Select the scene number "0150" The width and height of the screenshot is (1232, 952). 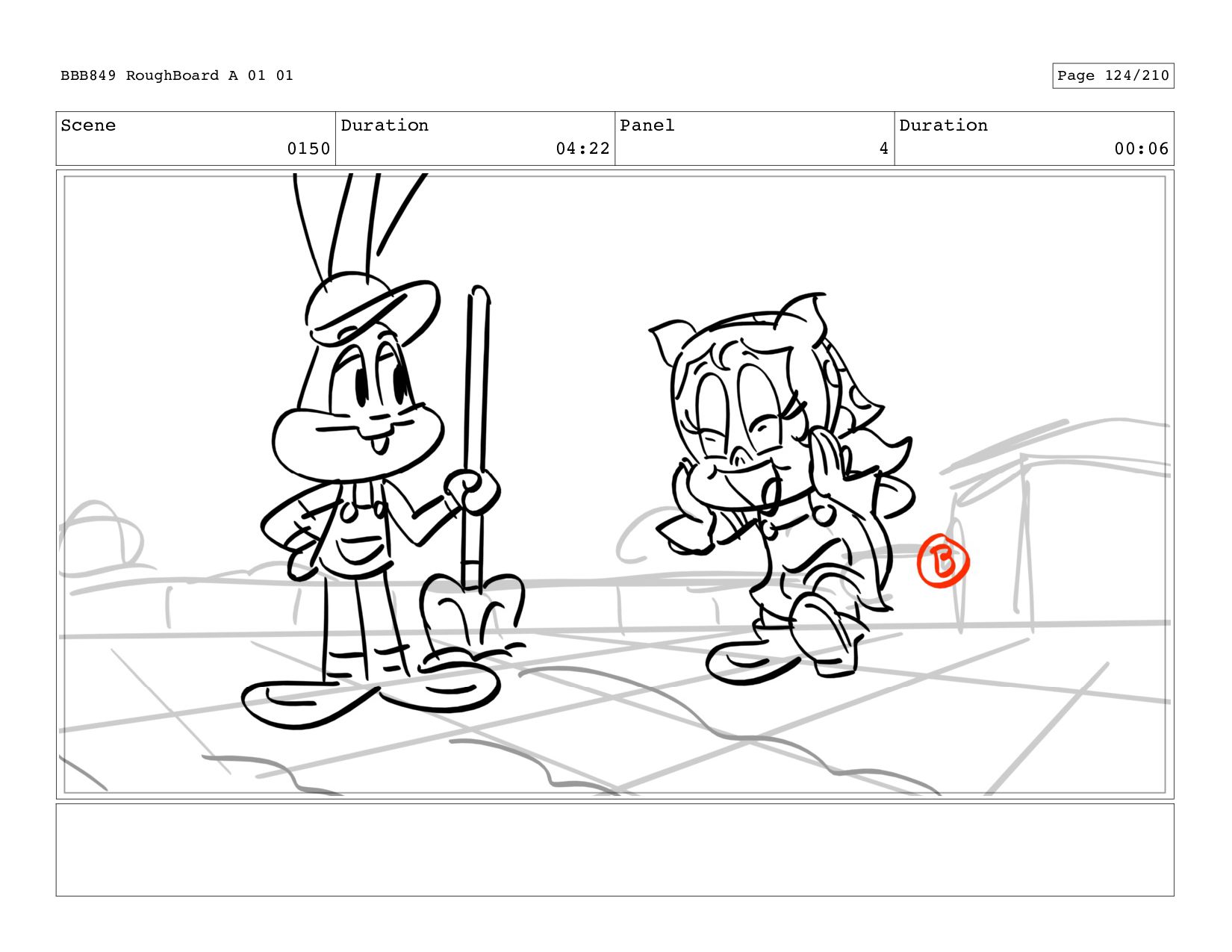308,149
